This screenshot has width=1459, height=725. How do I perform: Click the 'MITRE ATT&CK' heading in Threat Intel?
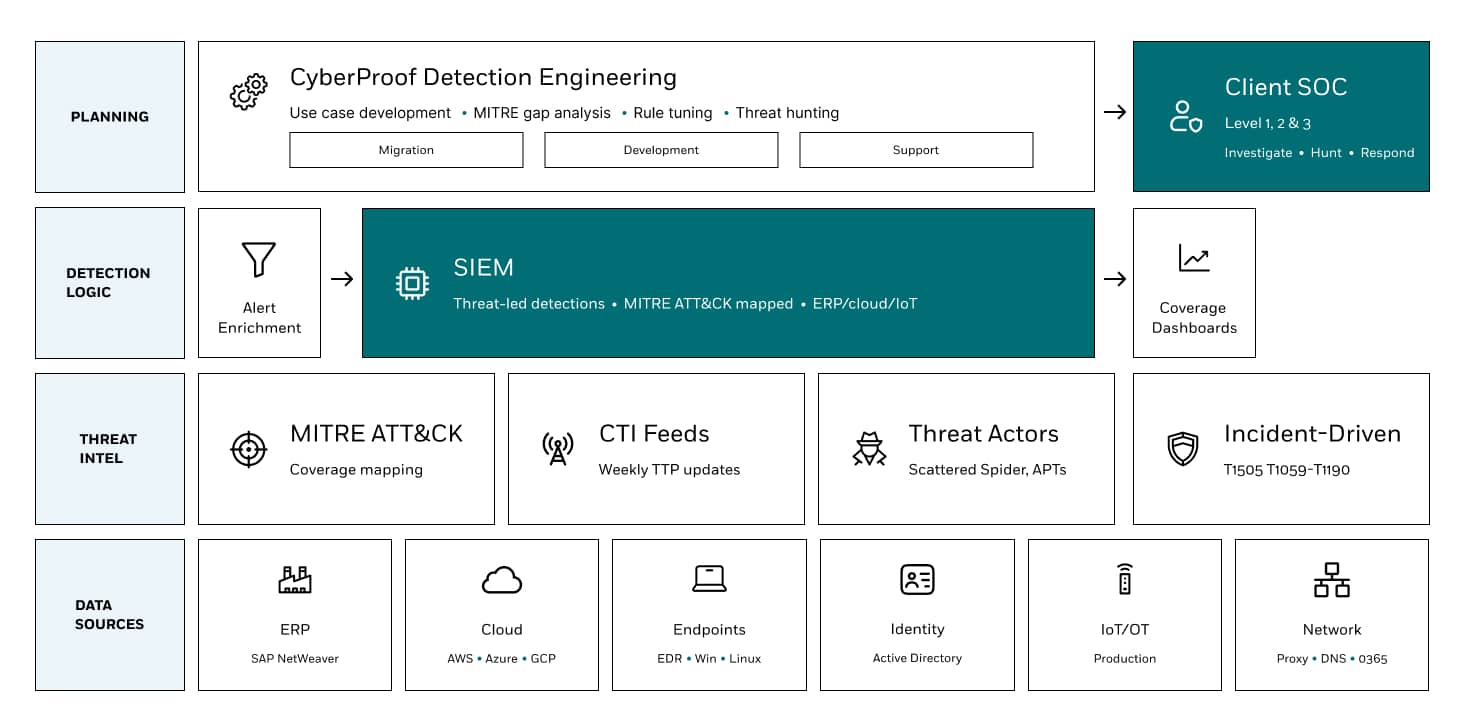pyautogui.click(x=376, y=434)
